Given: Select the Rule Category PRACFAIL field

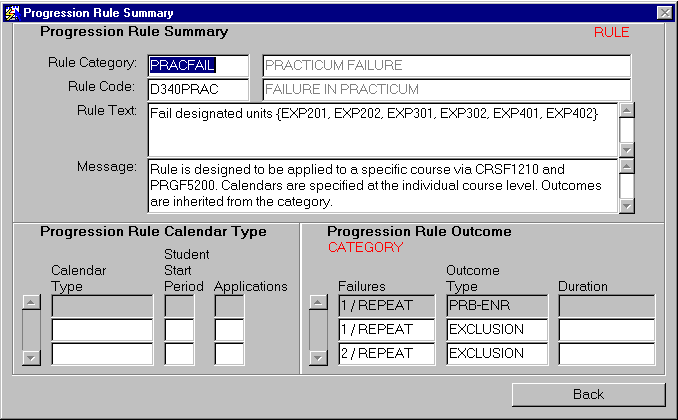Looking at the screenshot, I should click(197, 66).
